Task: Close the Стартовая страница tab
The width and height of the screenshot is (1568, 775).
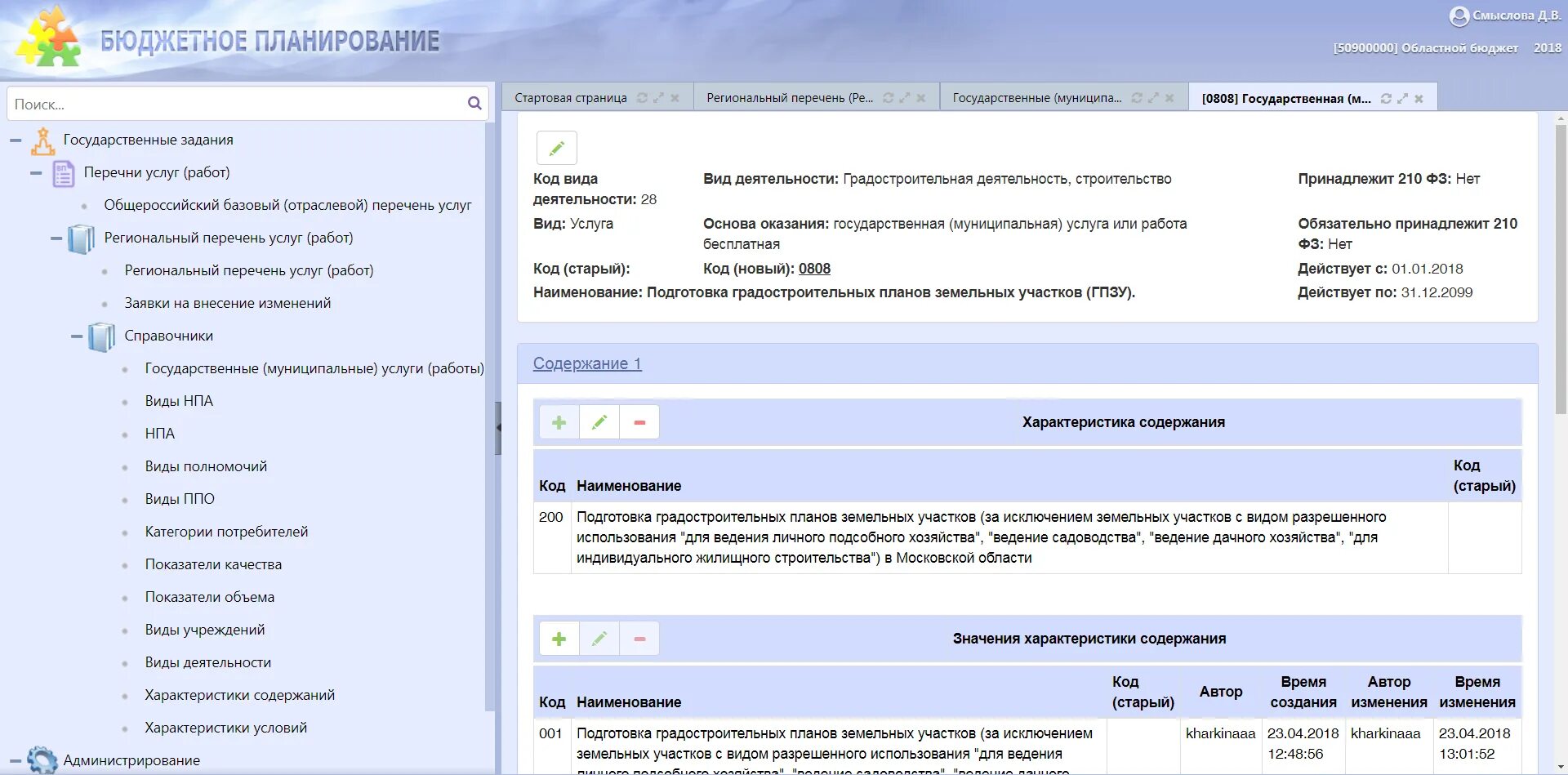Action: click(x=675, y=98)
